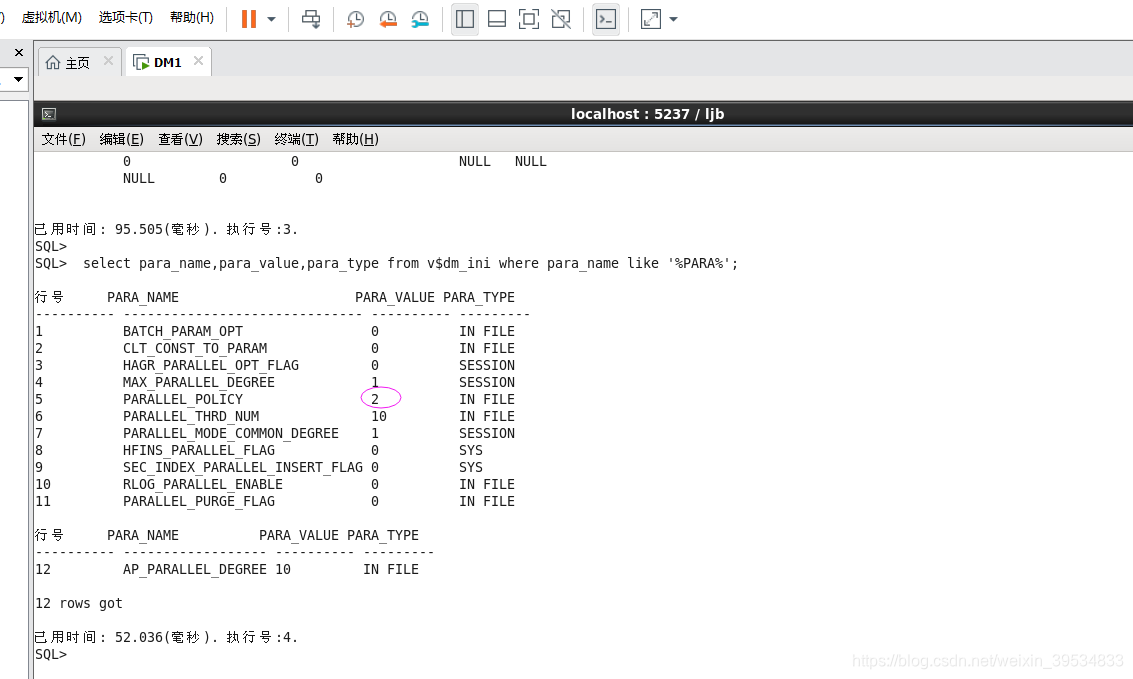Close the 主页 tab

tap(108, 61)
